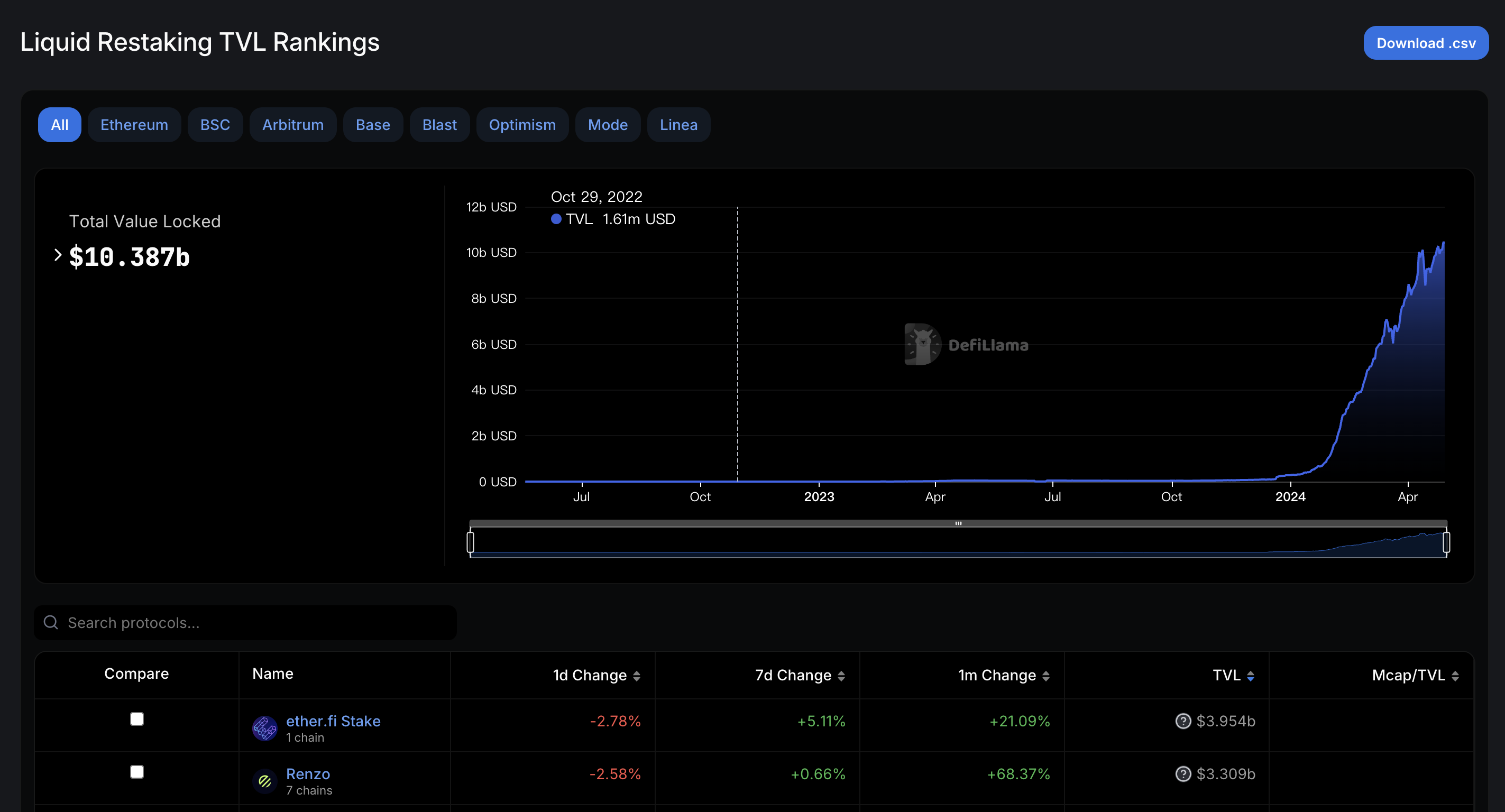
Task: Click the question mark beside $3.309b TVL
Action: click(x=1183, y=774)
